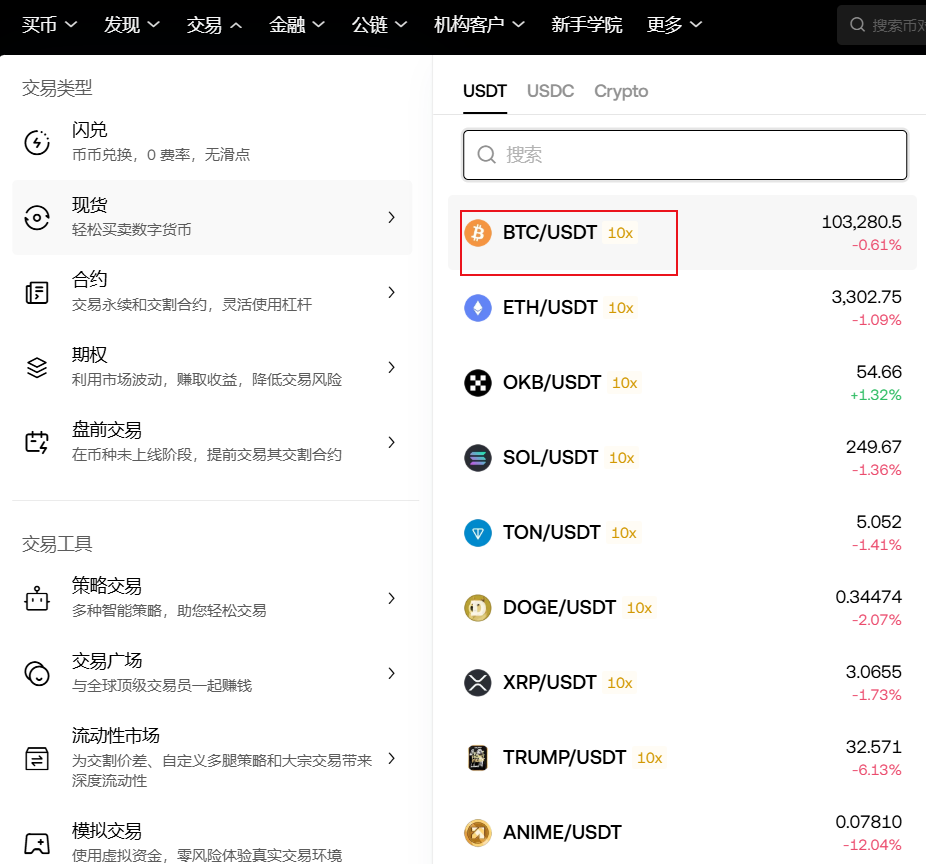Expand the 买币 dropdown menu
Image resolution: width=926 pixels, height=864 pixels.
[x=50, y=25]
